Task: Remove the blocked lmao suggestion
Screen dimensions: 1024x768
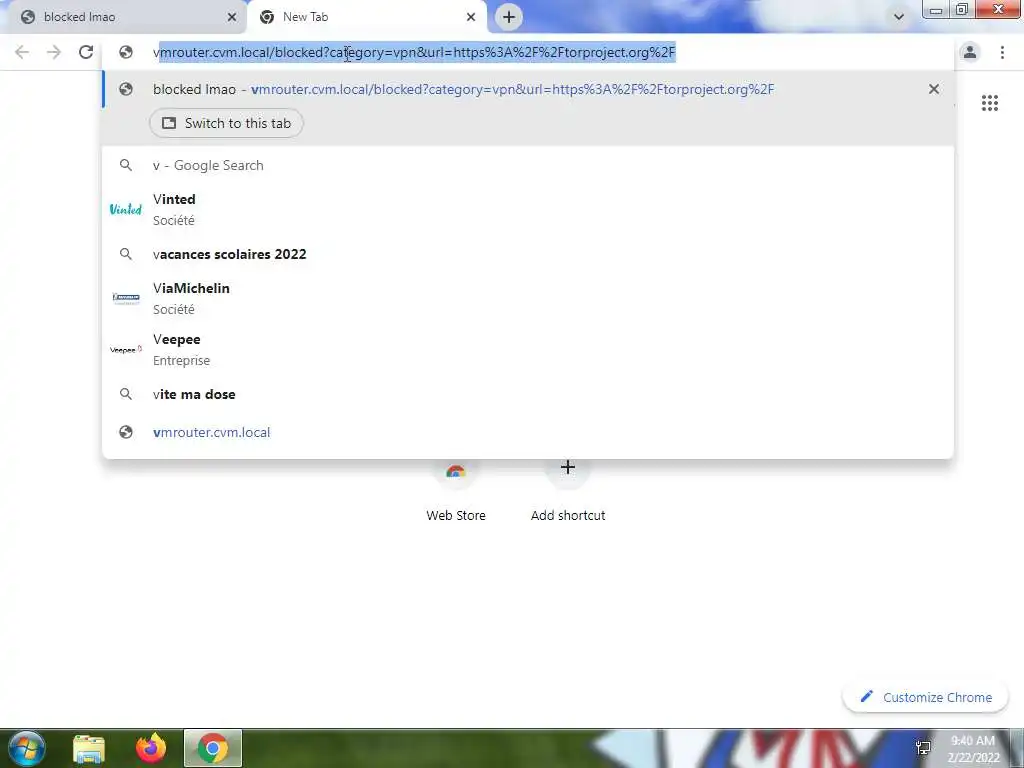Action: pyautogui.click(x=934, y=89)
